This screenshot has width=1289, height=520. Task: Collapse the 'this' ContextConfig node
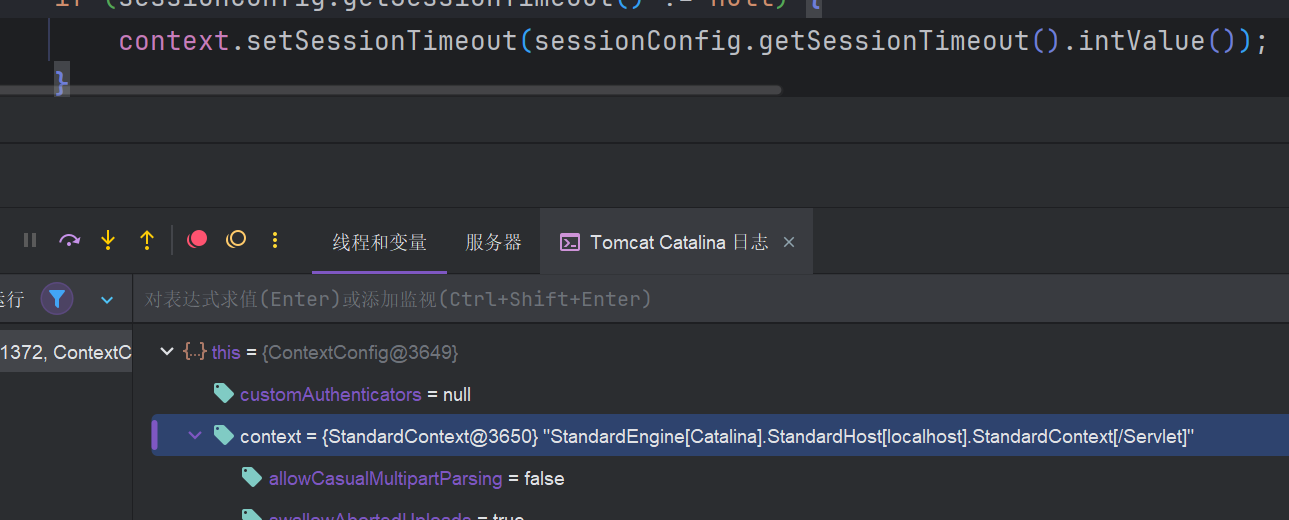pyautogui.click(x=166, y=352)
